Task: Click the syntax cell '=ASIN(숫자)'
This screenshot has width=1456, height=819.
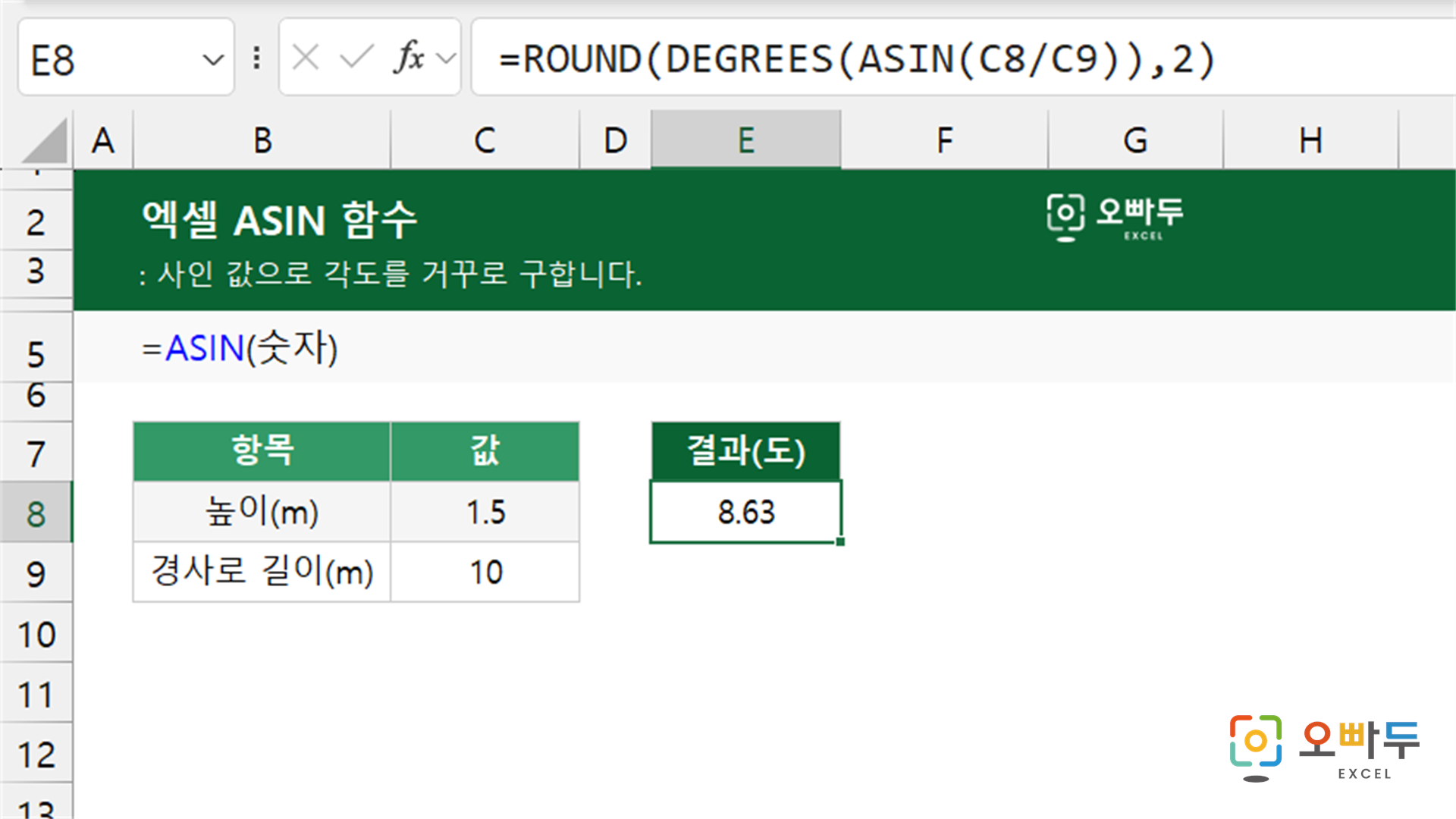Action: 240,349
